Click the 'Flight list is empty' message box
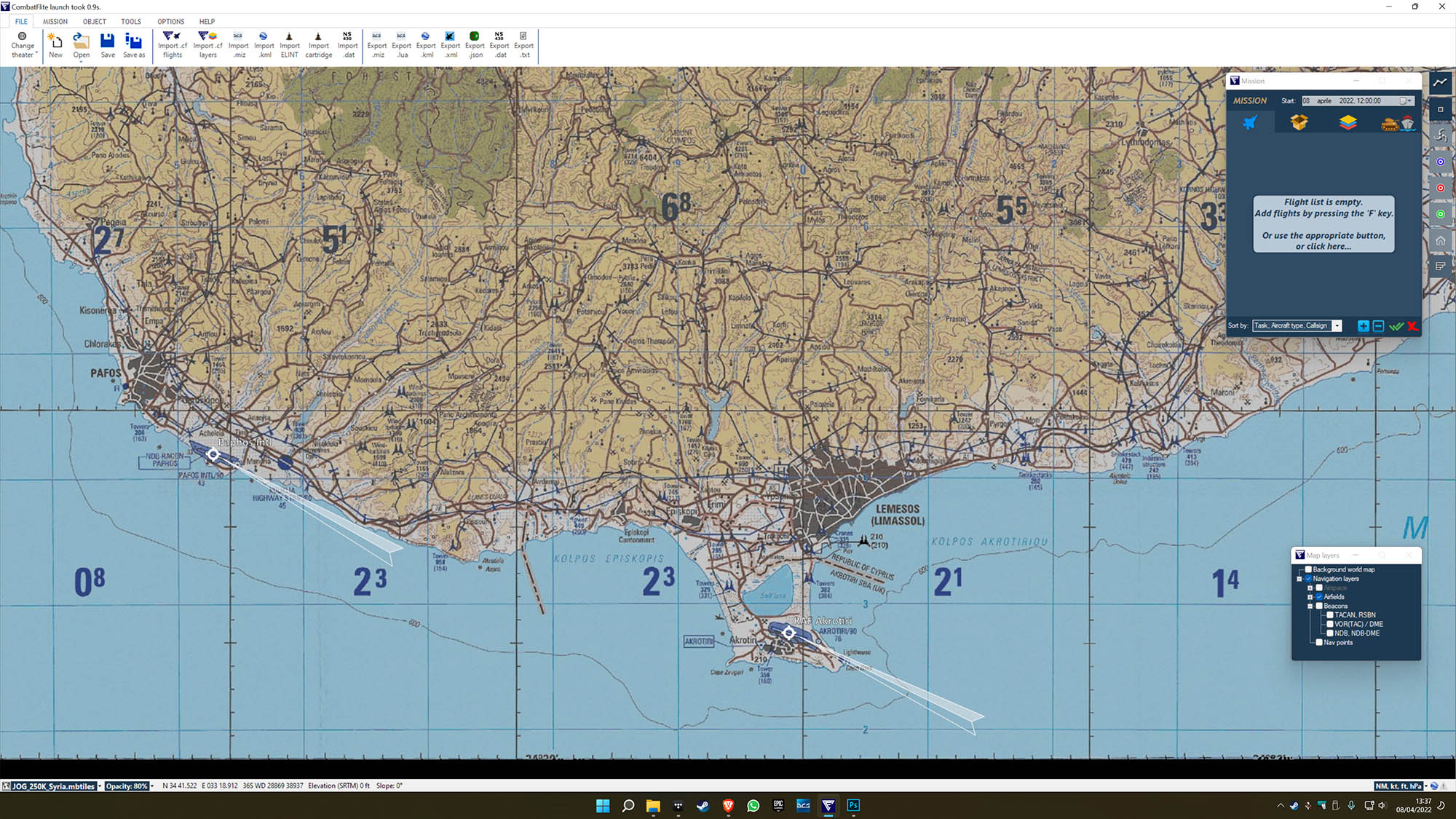The image size is (1456, 819). (1323, 224)
